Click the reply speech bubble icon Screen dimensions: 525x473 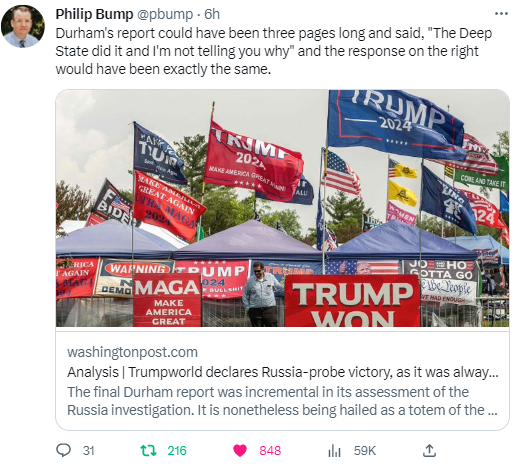click(63, 450)
